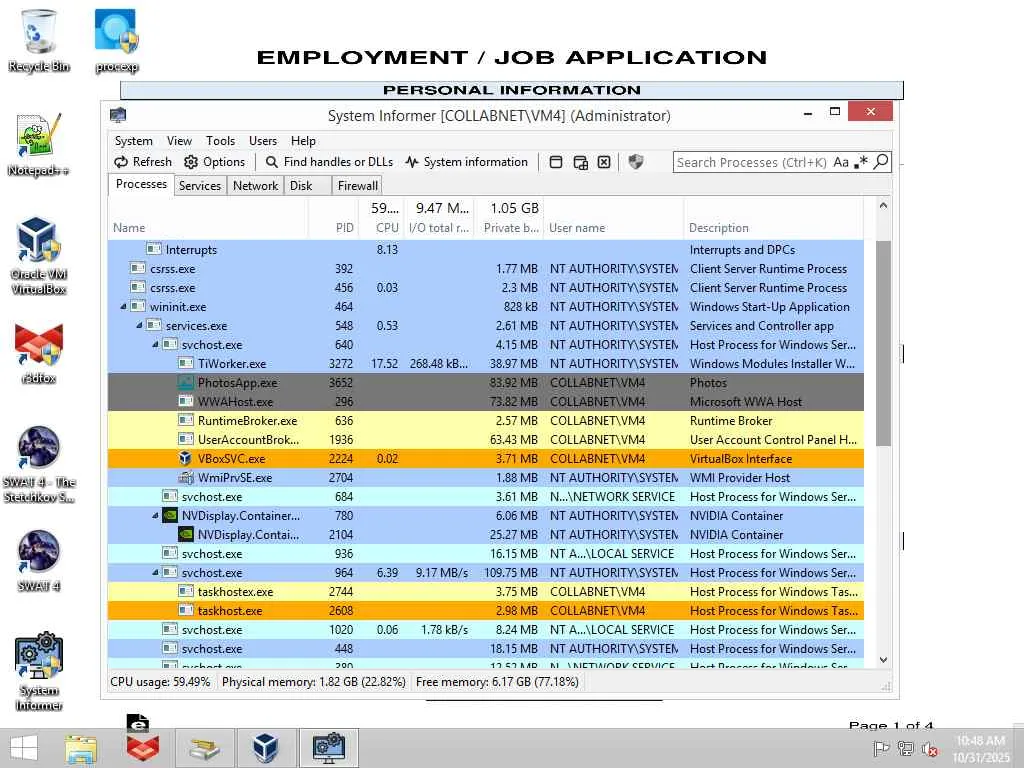Click Physical memory status bar entry
Image resolution: width=1024 pixels, height=768 pixels.
click(x=313, y=682)
